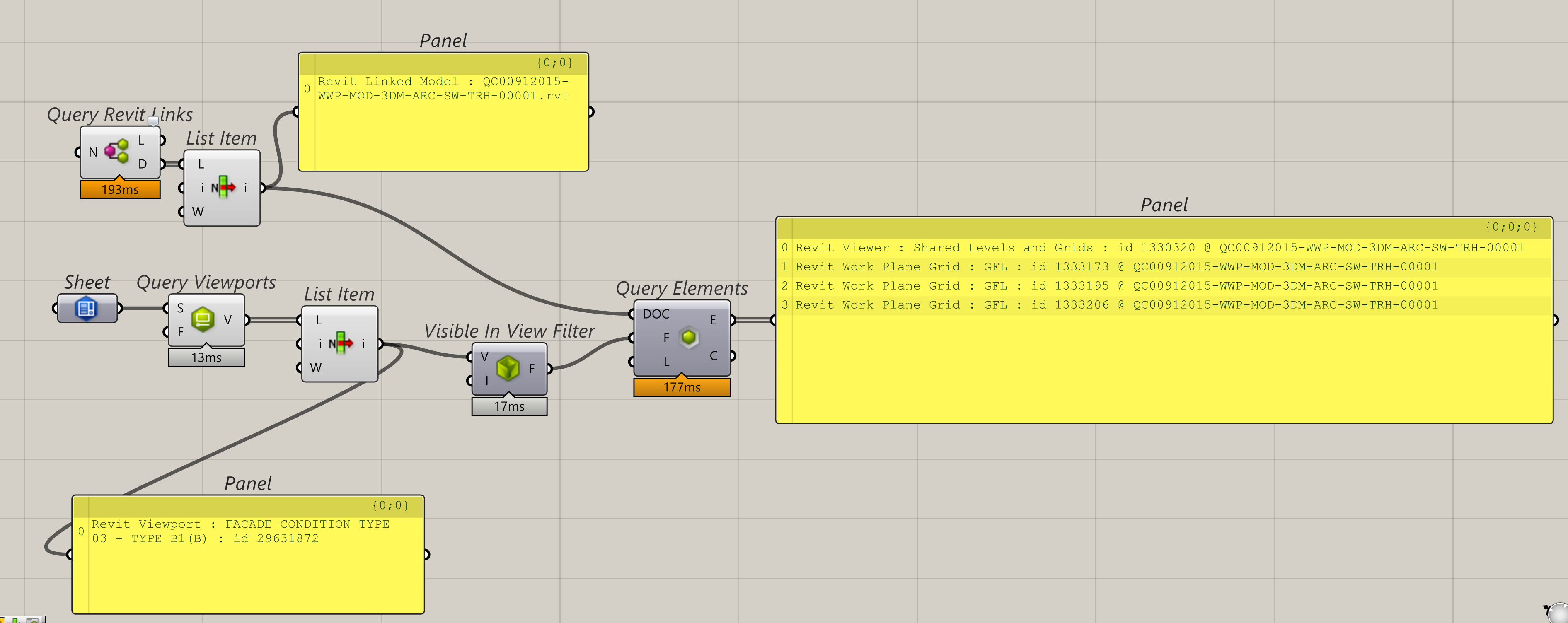Click the Work Plane Grid id 1333195 row
The image size is (1568, 623).
[1116, 286]
